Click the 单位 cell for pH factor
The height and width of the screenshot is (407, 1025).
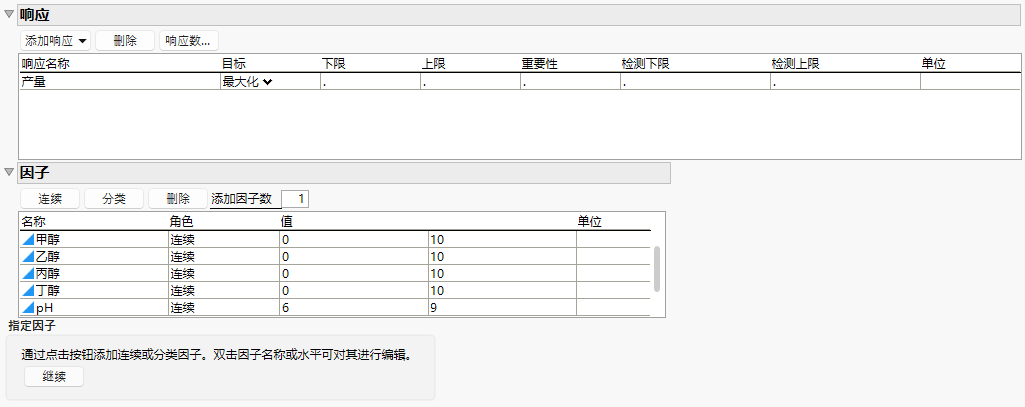pyautogui.click(x=613, y=308)
